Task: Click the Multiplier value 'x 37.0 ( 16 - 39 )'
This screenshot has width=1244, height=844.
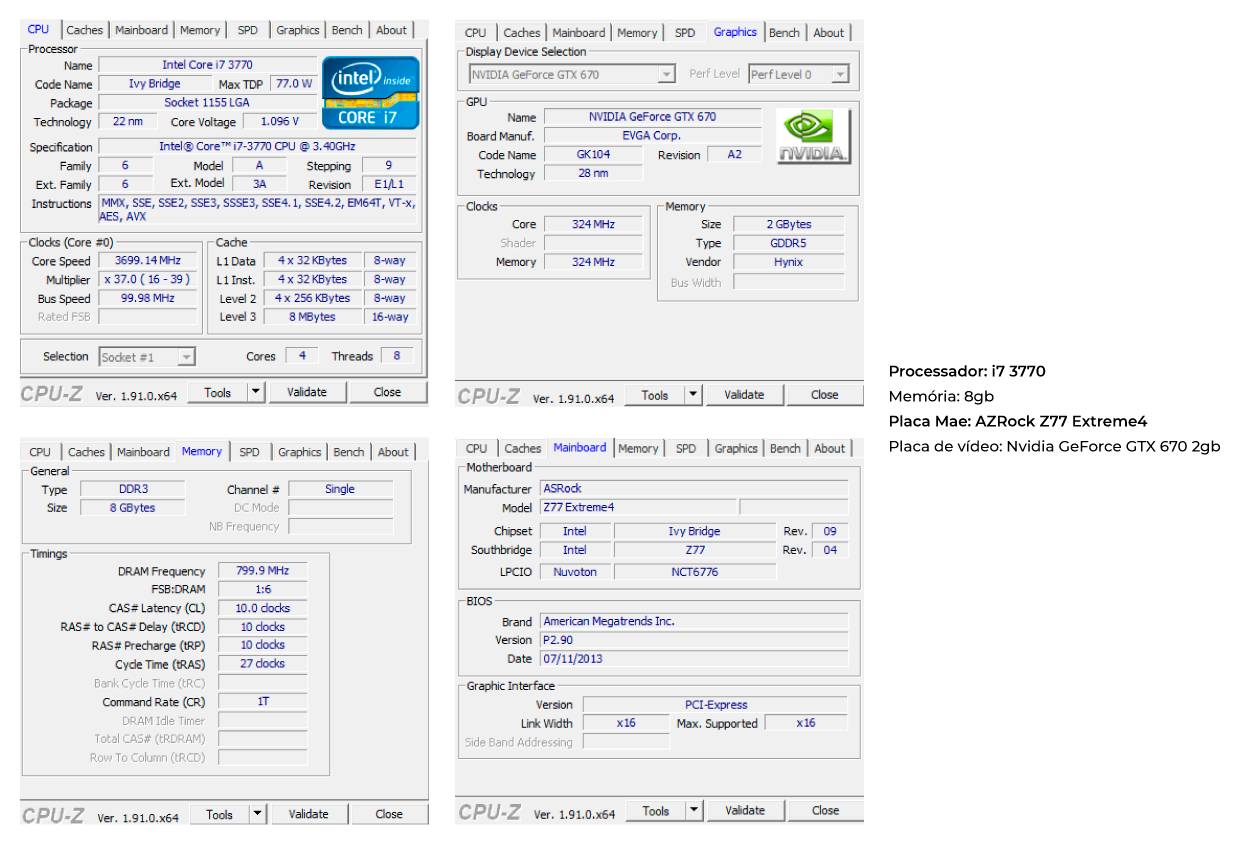Action: coord(148,280)
